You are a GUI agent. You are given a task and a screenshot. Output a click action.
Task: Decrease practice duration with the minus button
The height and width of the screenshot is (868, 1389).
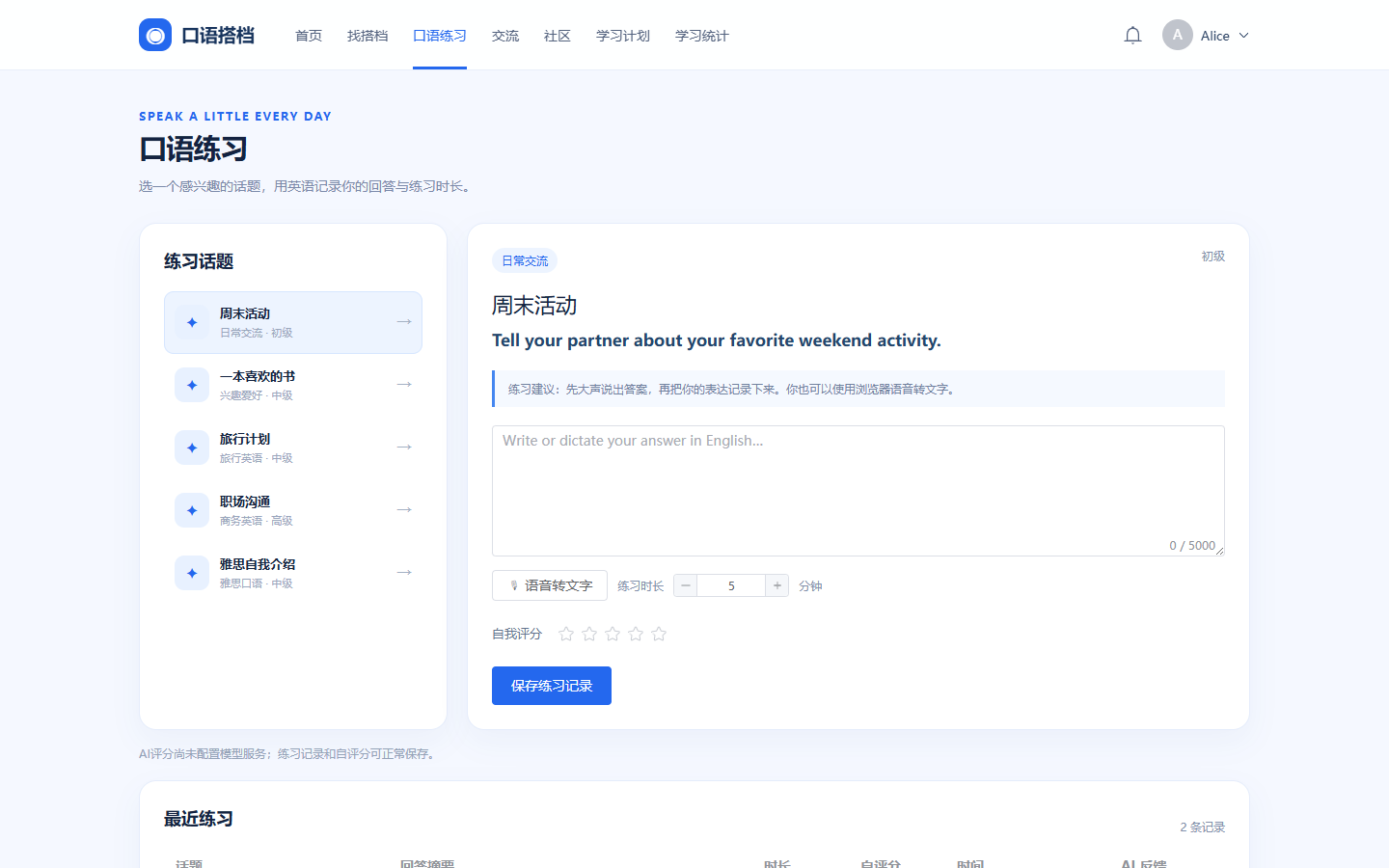coord(686,585)
